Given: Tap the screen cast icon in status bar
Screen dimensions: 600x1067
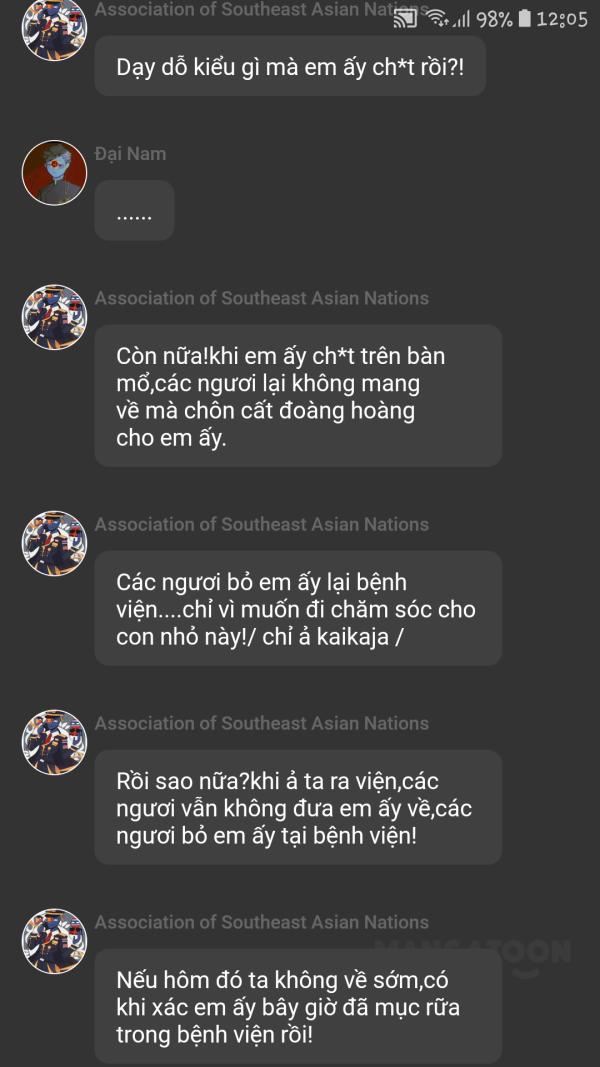Looking at the screenshot, I should pos(405,19).
